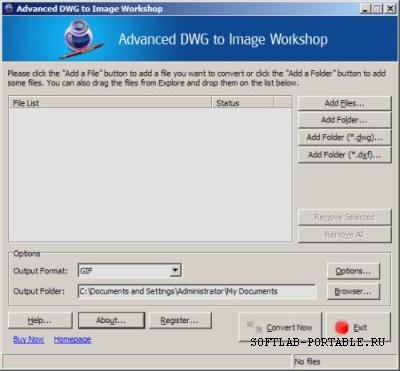Expand the Output Format dropdown arrow
This screenshot has height=371, width=400.
(x=175, y=270)
